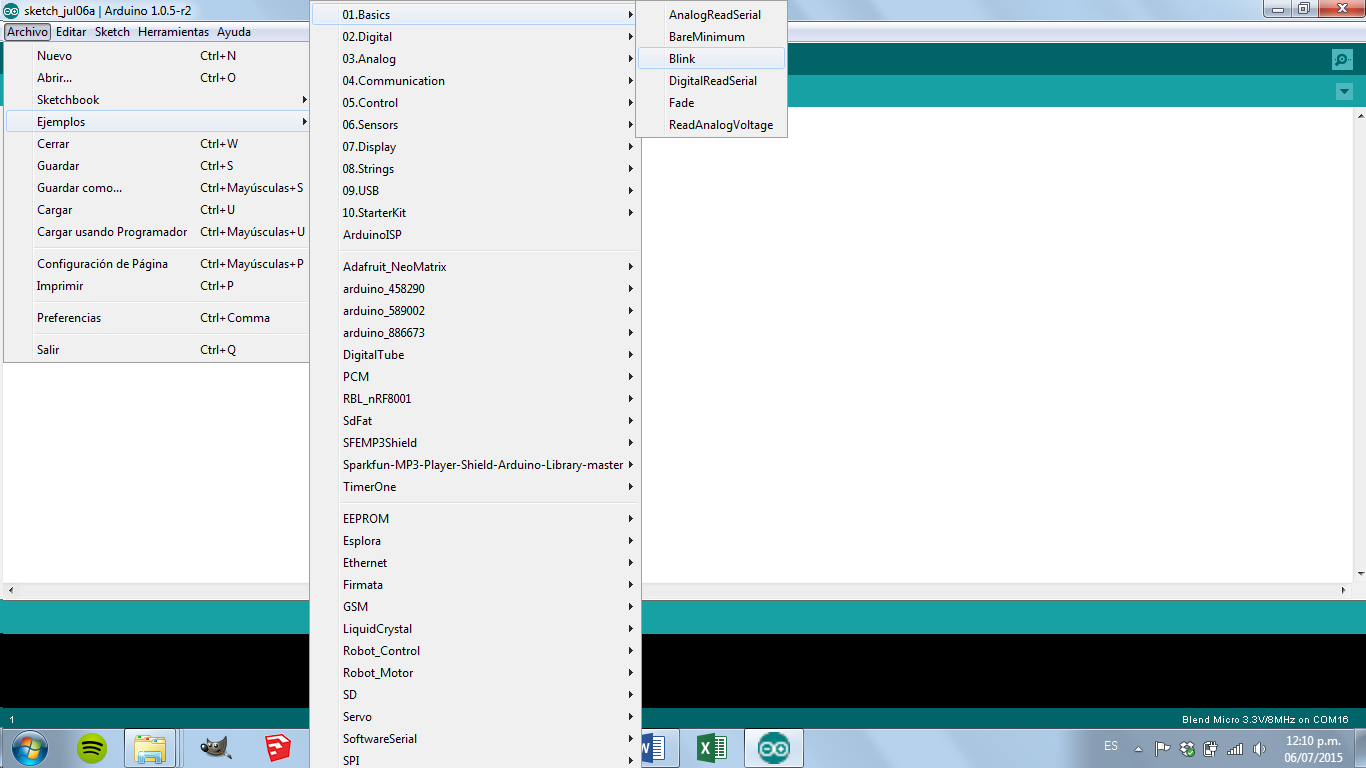Choose Abrir... from Archivo menu
Image resolution: width=1366 pixels, height=768 pixels.
tap(158, 78)
